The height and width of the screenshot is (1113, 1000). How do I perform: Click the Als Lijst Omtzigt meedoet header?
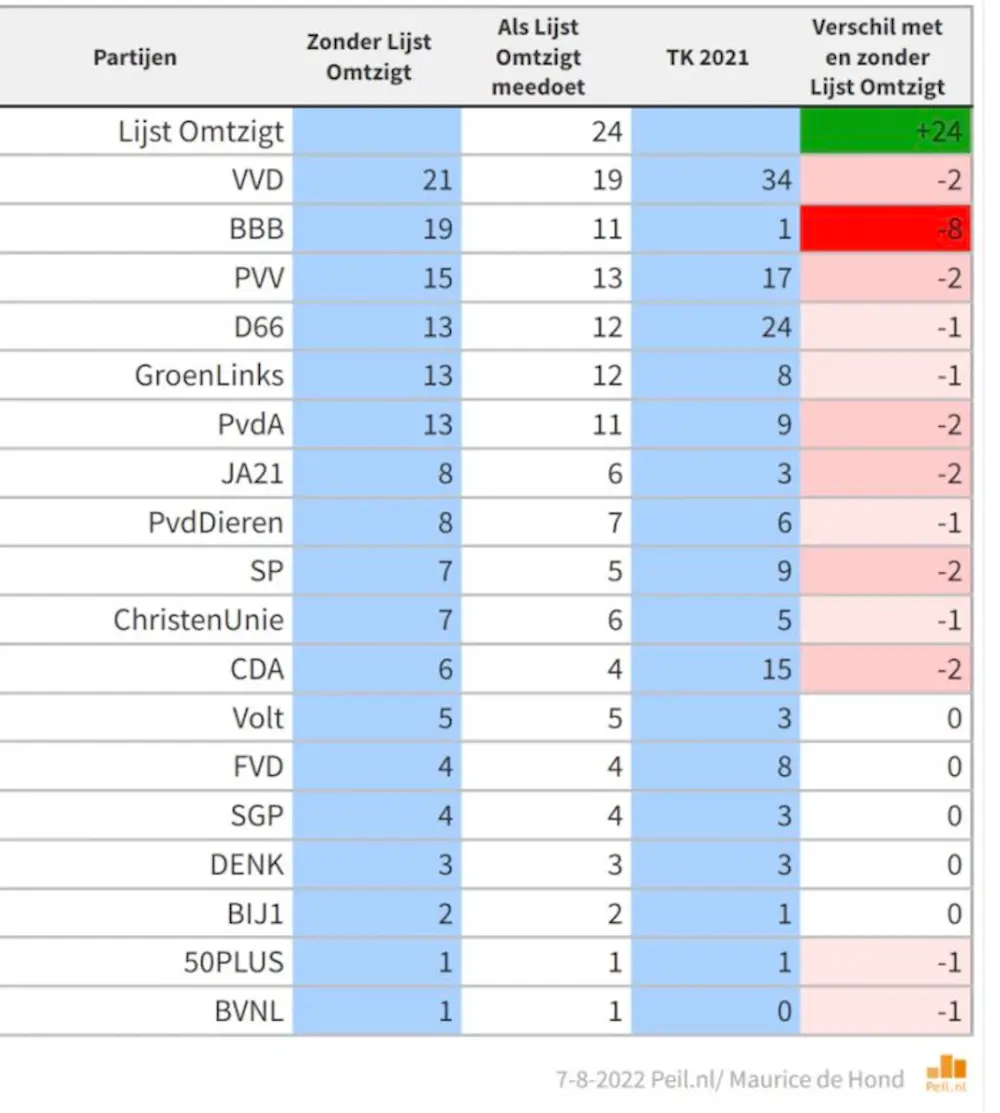538,57
